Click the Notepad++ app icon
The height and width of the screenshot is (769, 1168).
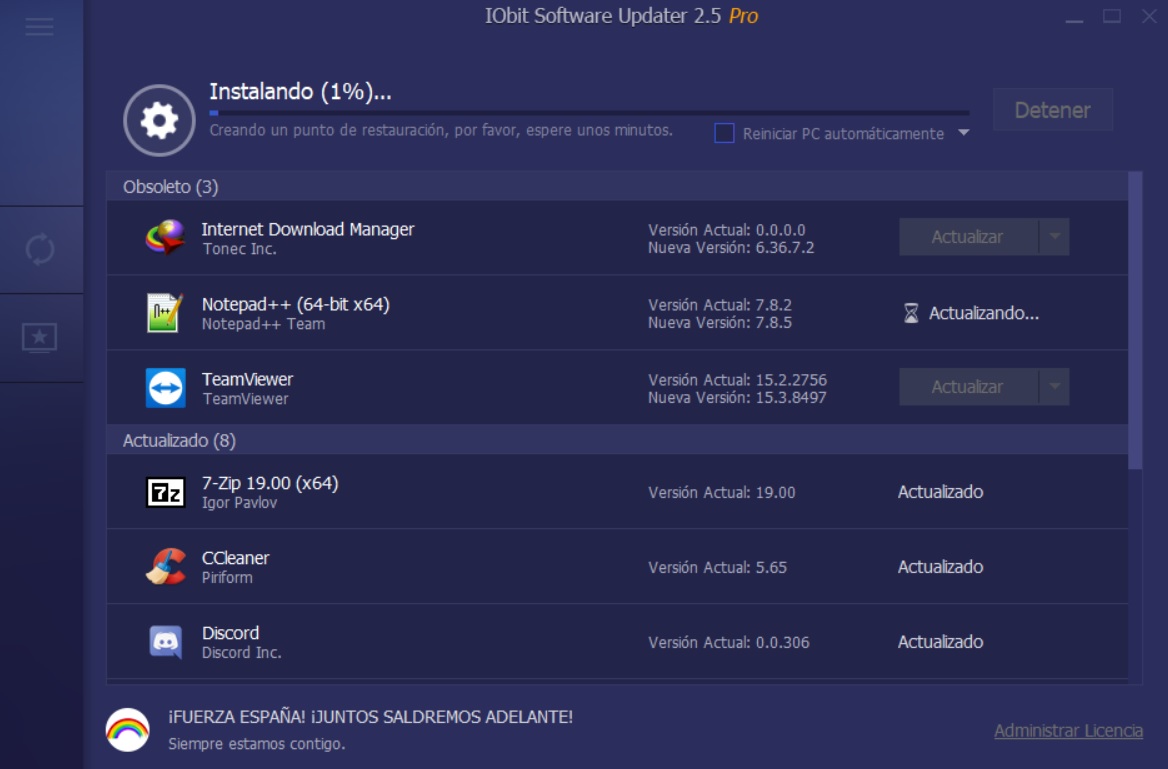(x=165, y=313)
